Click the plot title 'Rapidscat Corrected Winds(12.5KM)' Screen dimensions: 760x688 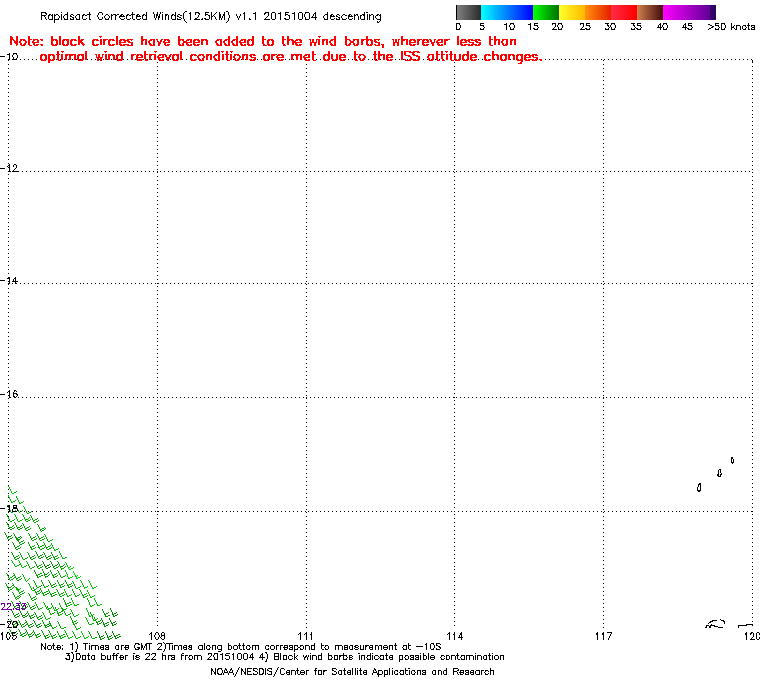(x=210, y=16)
